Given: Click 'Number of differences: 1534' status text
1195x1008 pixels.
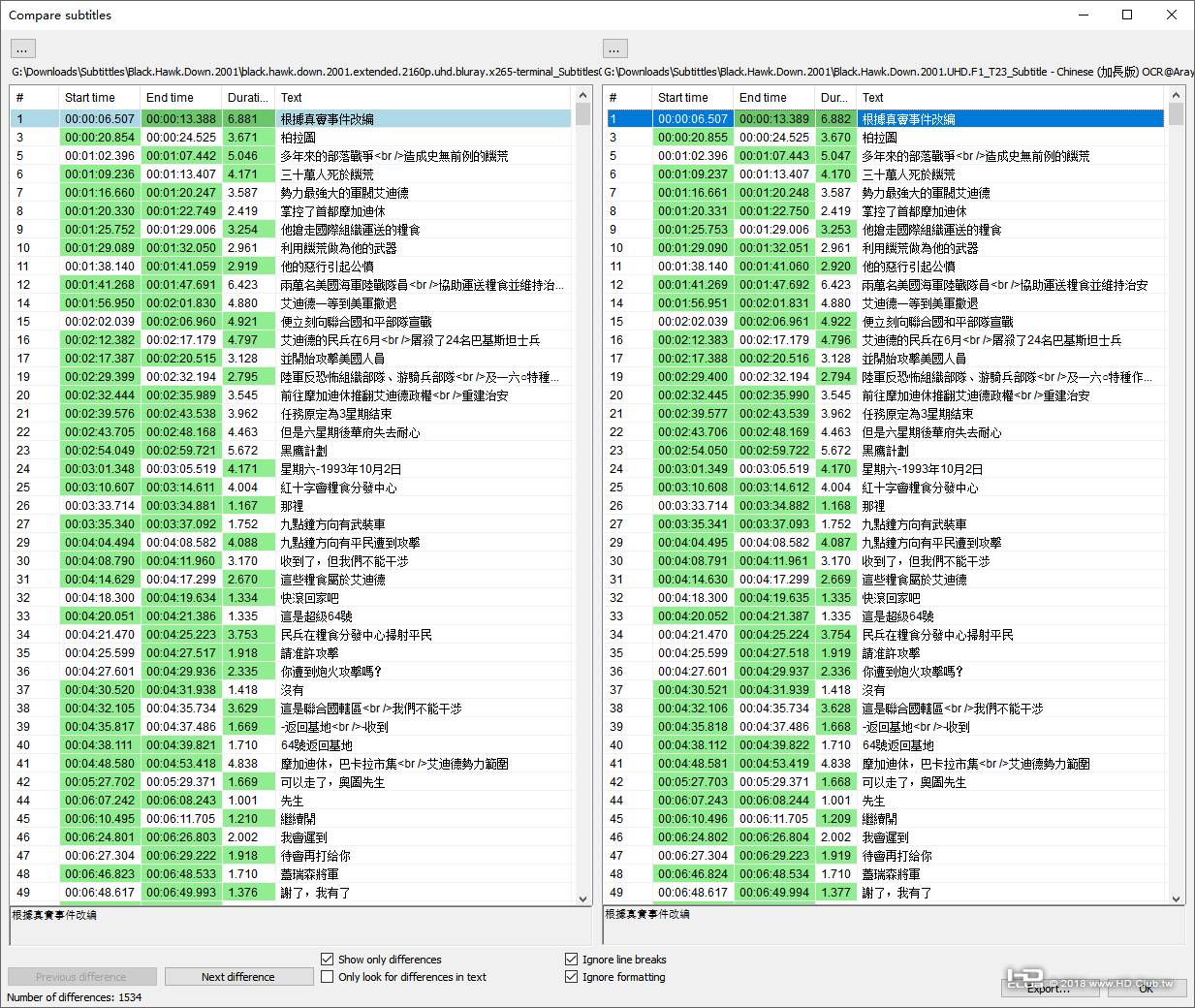Looking at the screenshot, I should point(75,997).
